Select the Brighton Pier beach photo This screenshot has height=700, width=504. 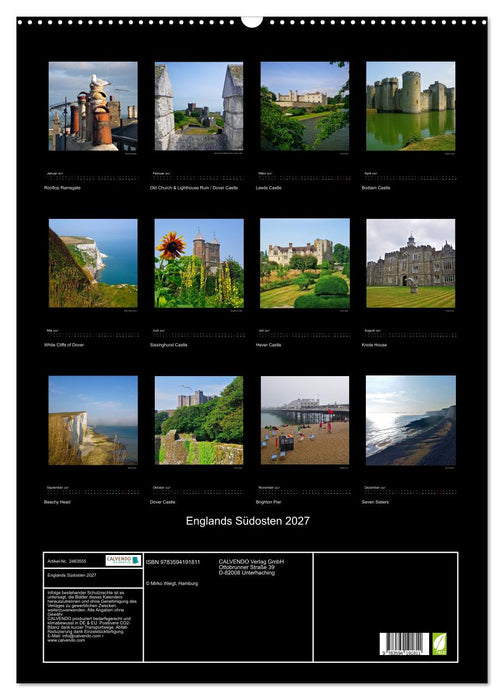(x=305, y=420)
